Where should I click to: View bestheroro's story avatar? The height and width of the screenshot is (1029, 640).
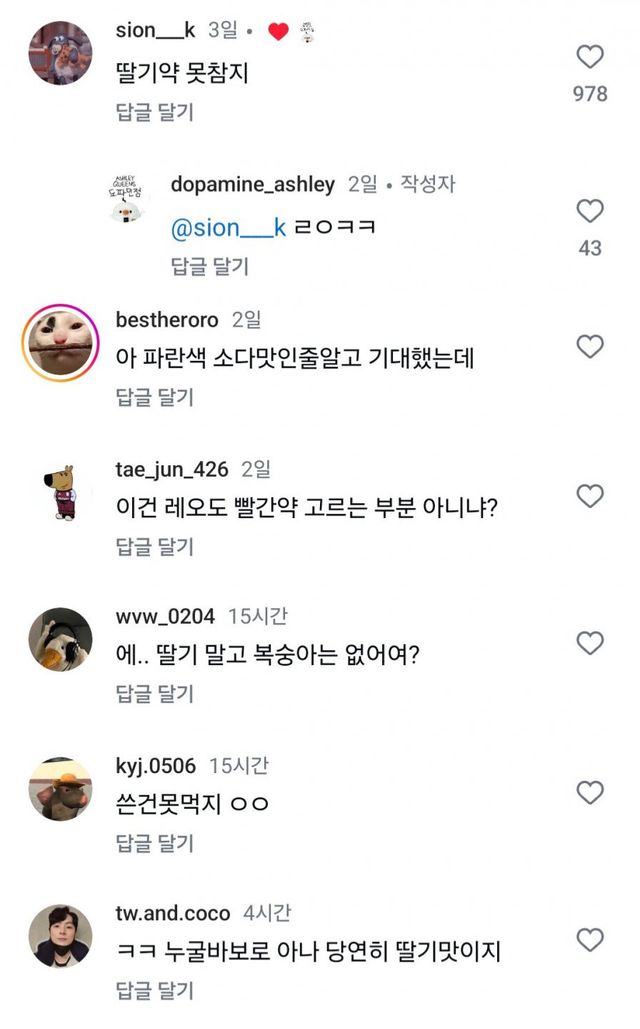(60, 346)
